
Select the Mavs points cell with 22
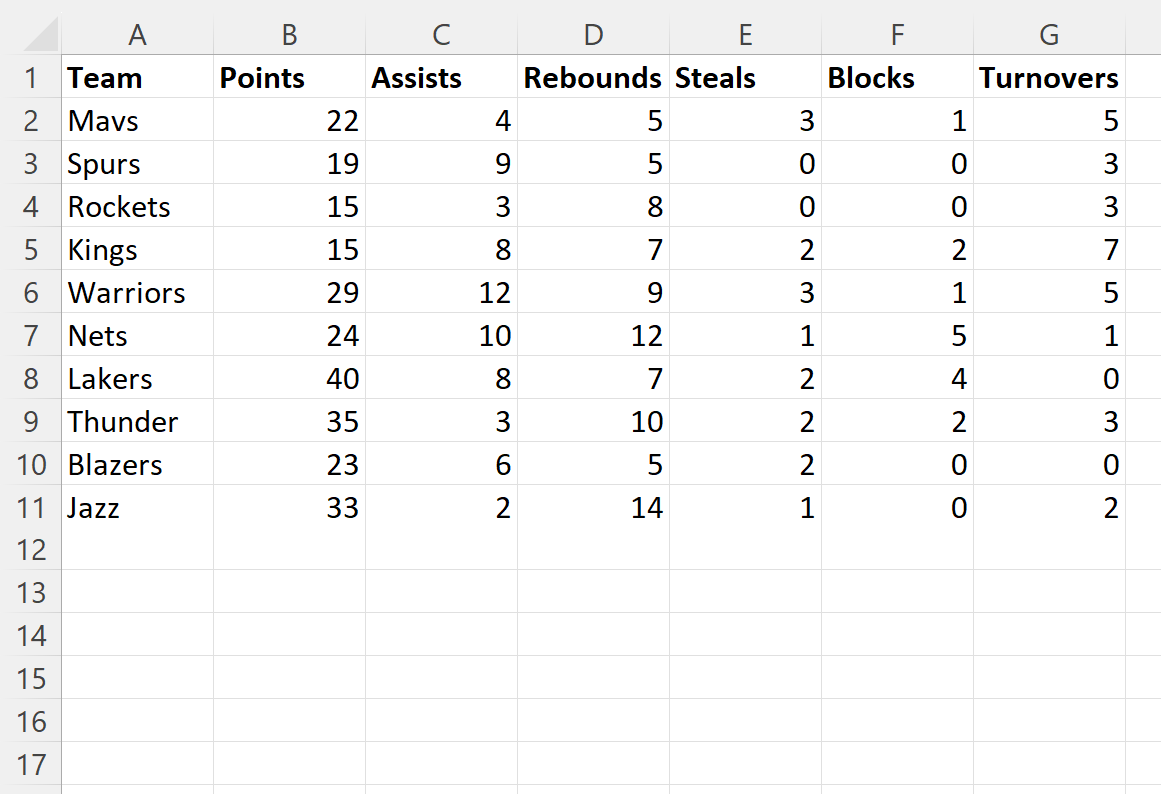click(x=290, y=120)
